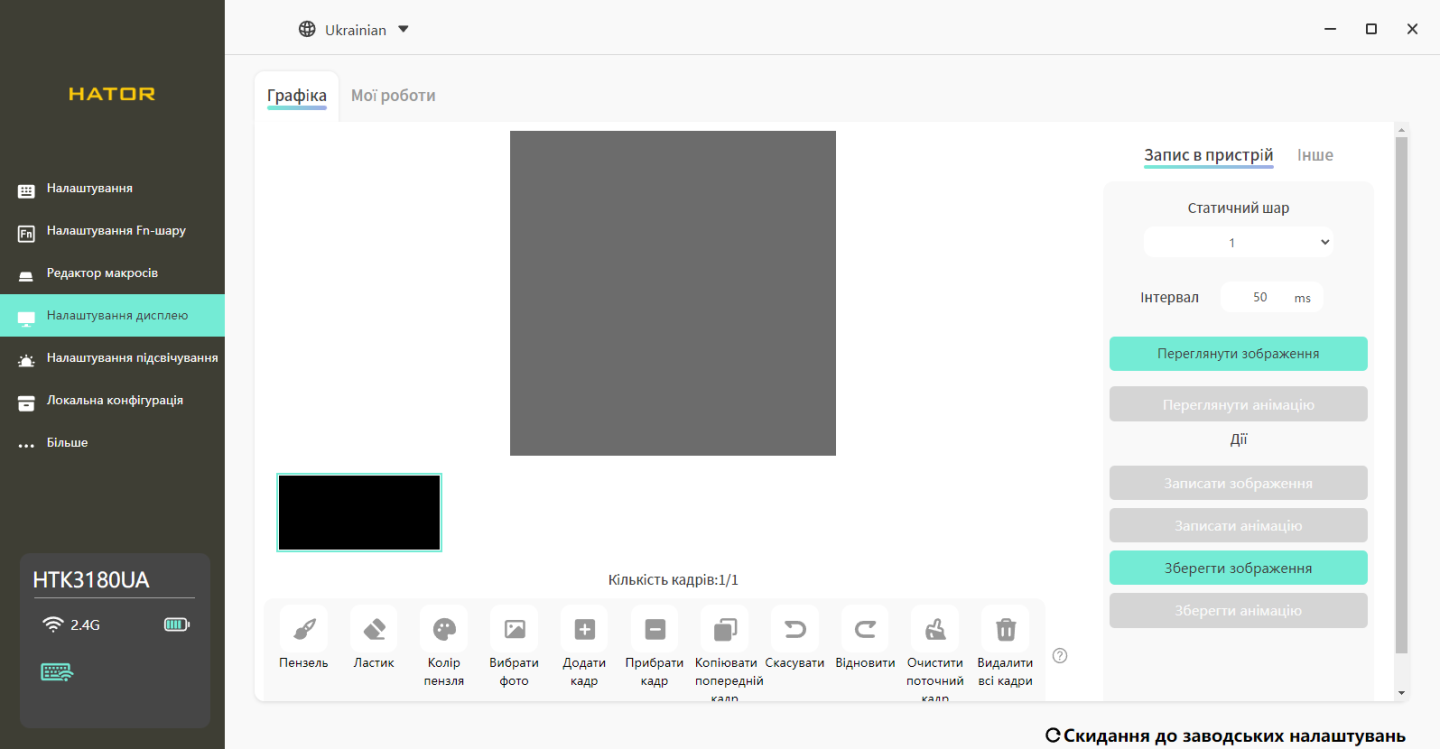Image resolution: width=1440 pixels, height=749 pixels.
Task: Switch to the Інше tab
Action: 1315,156
